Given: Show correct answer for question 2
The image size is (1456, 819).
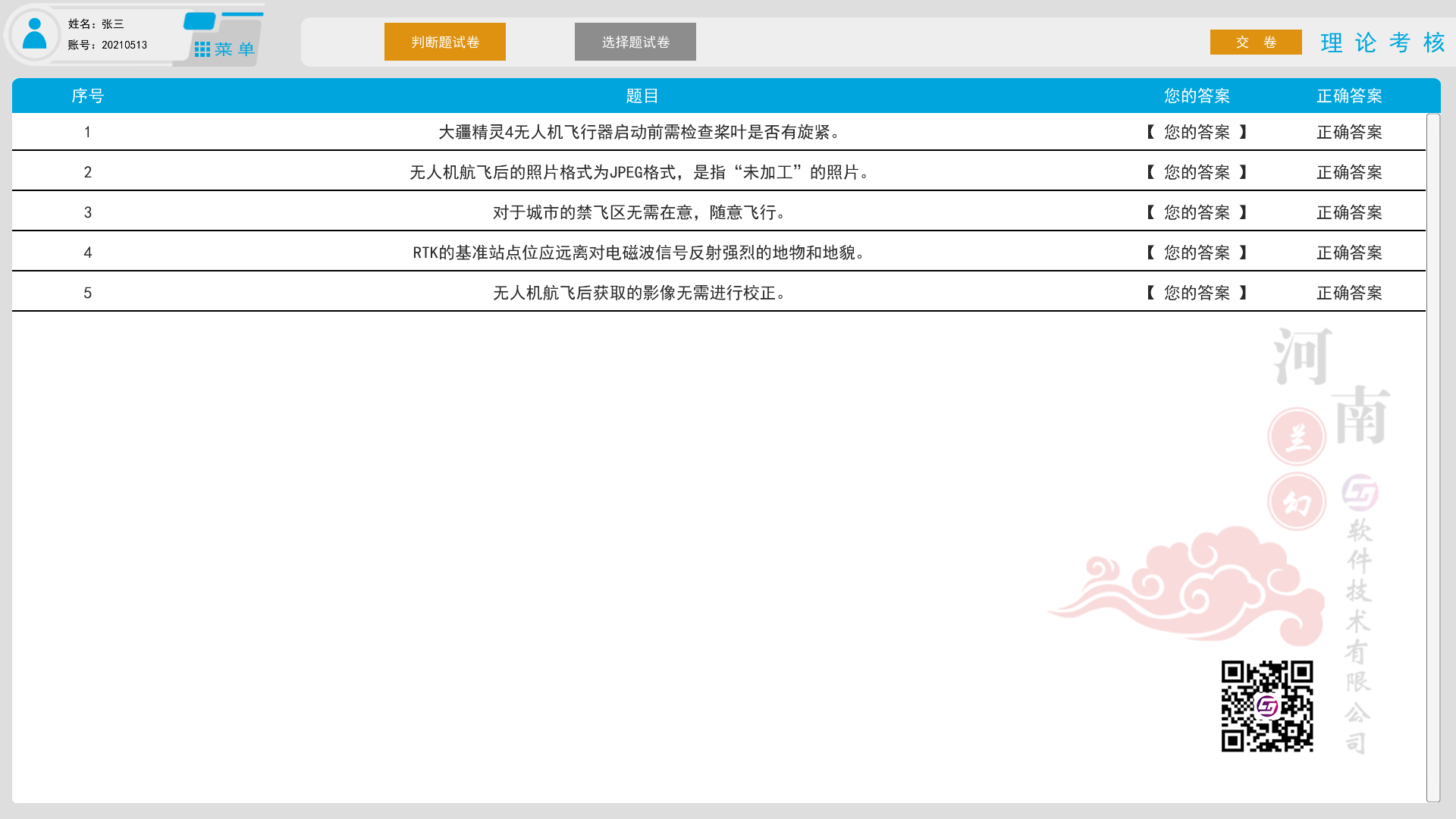Looking at the screenshot, I should [x=1349, y=172].
